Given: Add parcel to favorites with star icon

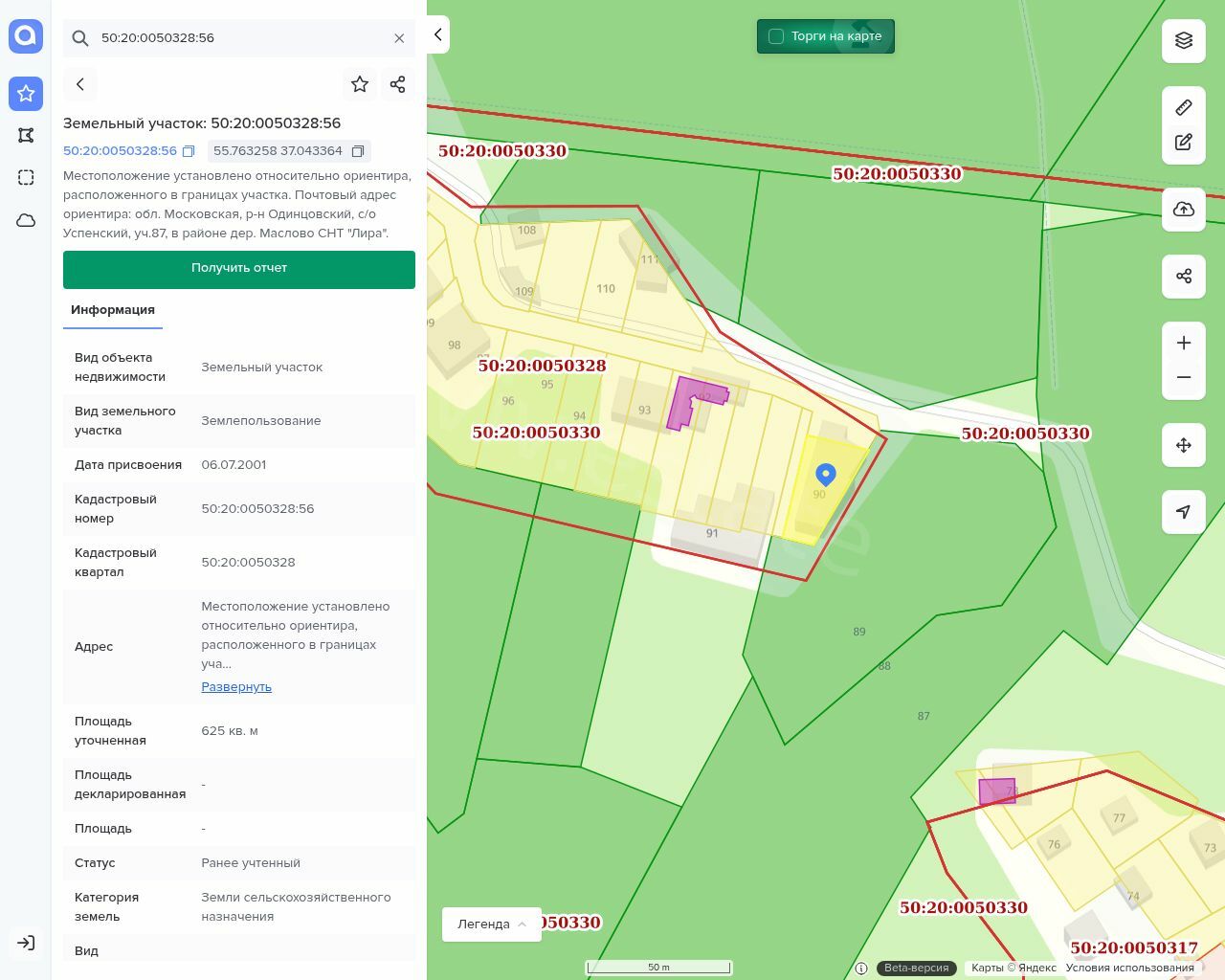Looking at the screenshot, I should coord(360,84).
